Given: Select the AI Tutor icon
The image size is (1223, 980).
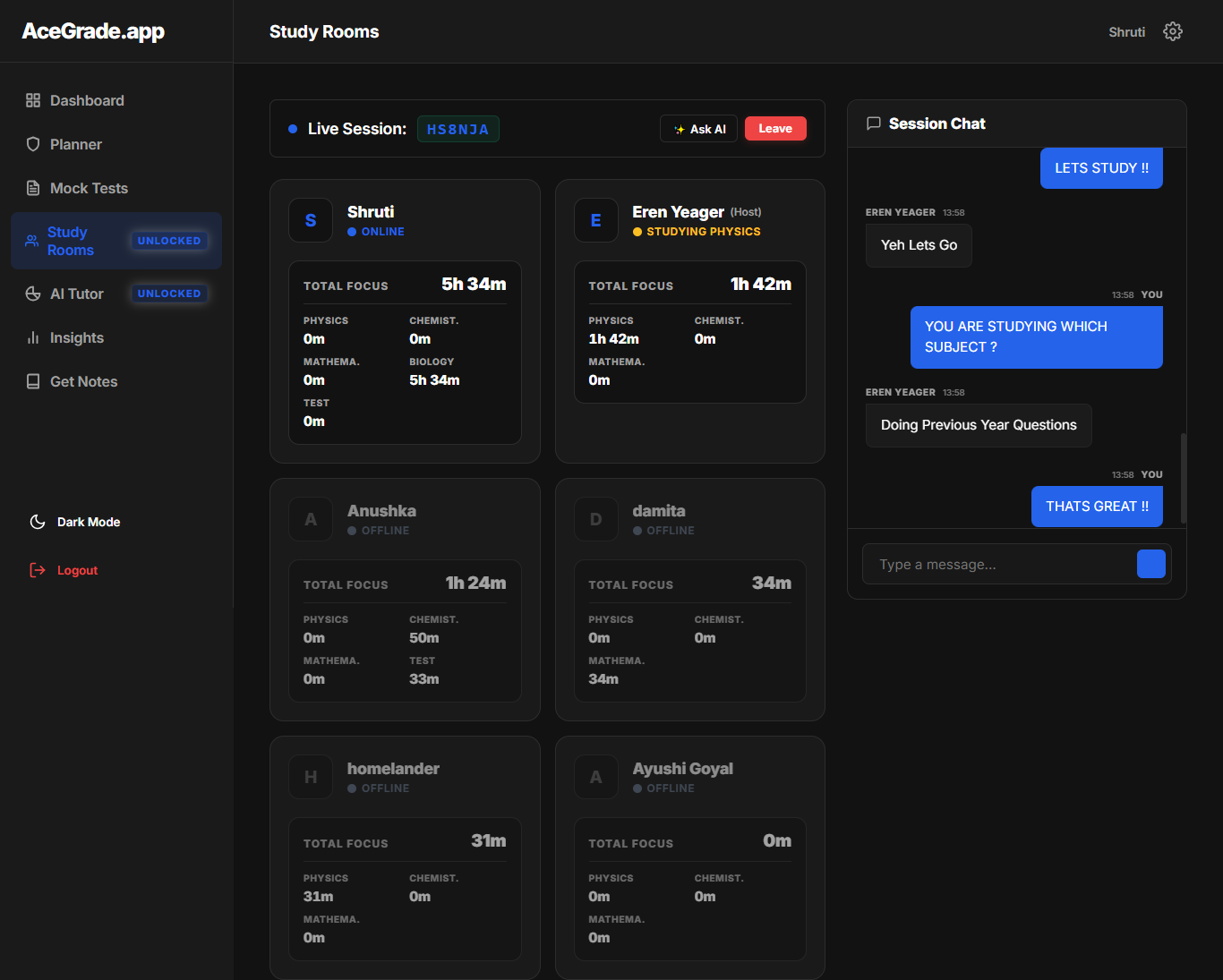Looking at the screenshot, I should (33, 294).
